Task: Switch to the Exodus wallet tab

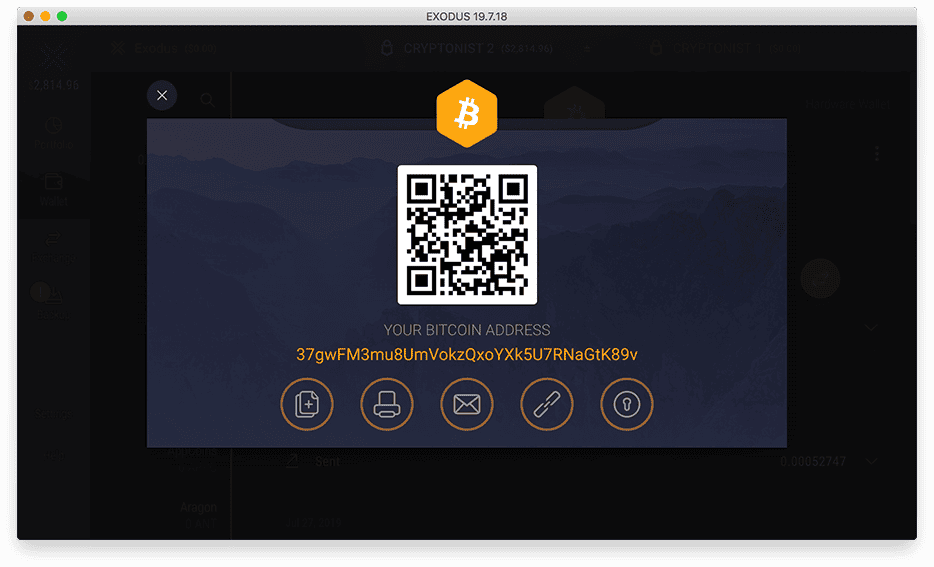Action: pyautogui.click(x=164, y=48)
